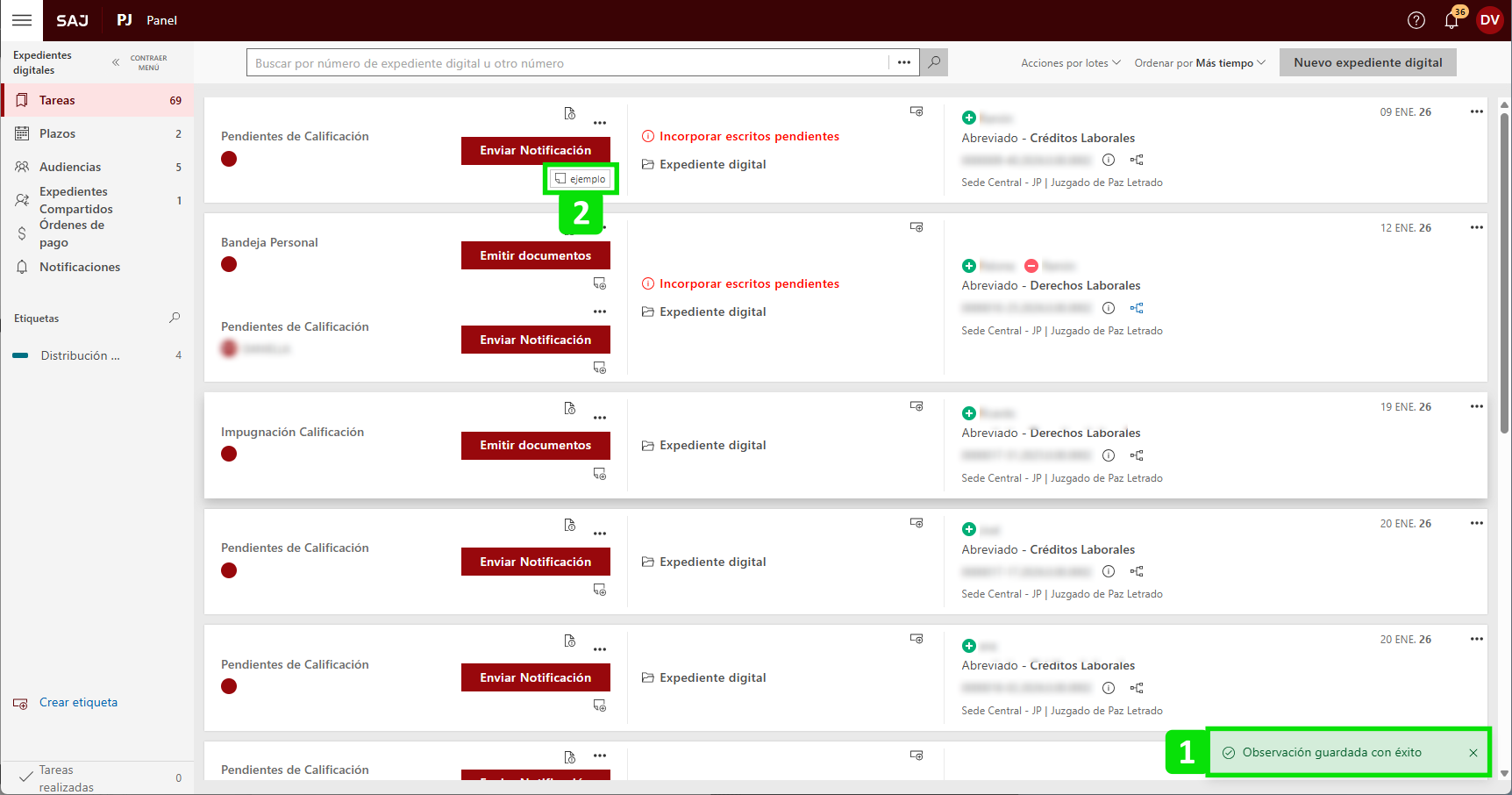The height and width of the screenshot is (795, 1512).
Task: Click the help question mark icon
Action: pyautogui.click(x=1416, y=20)
